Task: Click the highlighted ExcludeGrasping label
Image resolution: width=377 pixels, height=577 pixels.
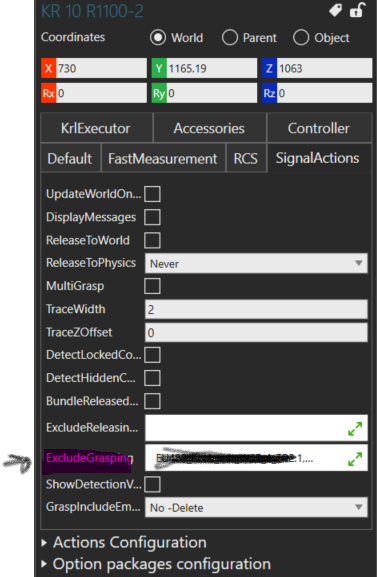Action: click(x=89, y=458)
